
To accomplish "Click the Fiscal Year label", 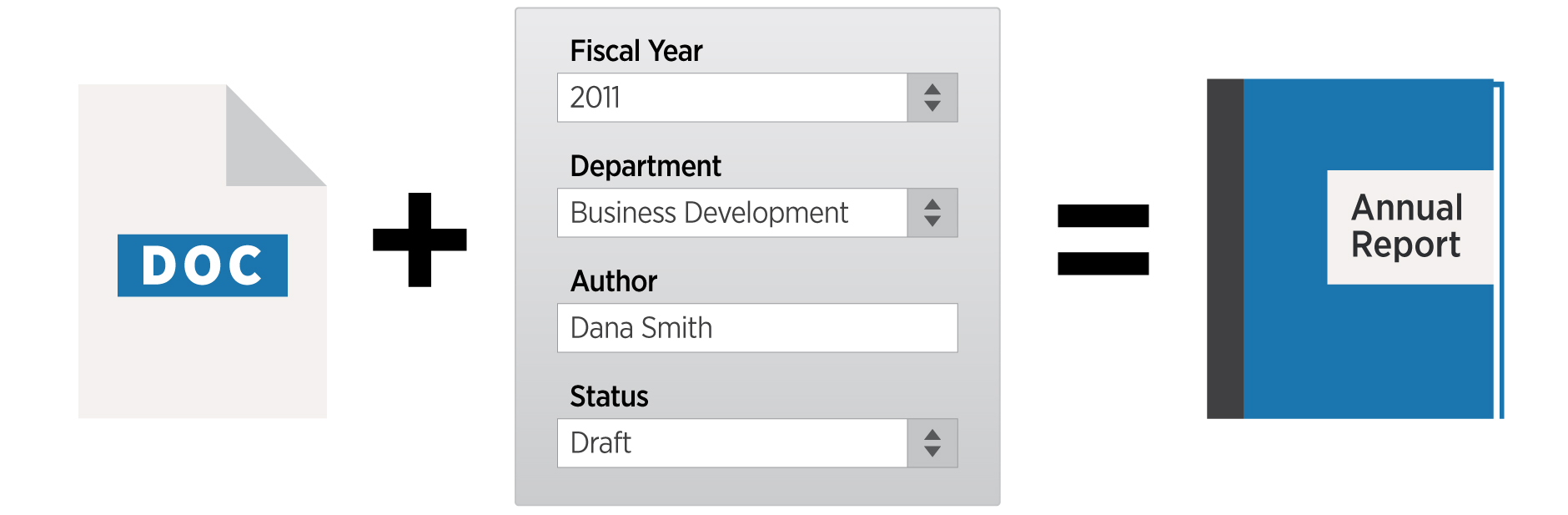I will coord(636,51).
